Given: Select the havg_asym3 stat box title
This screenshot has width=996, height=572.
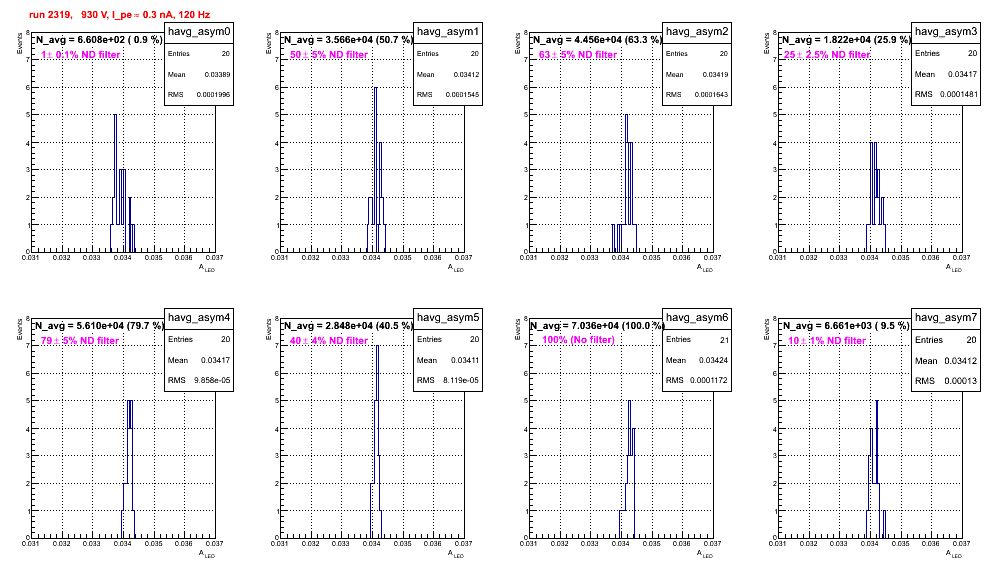Looking at the screenshot, I should tap(946, 31).
